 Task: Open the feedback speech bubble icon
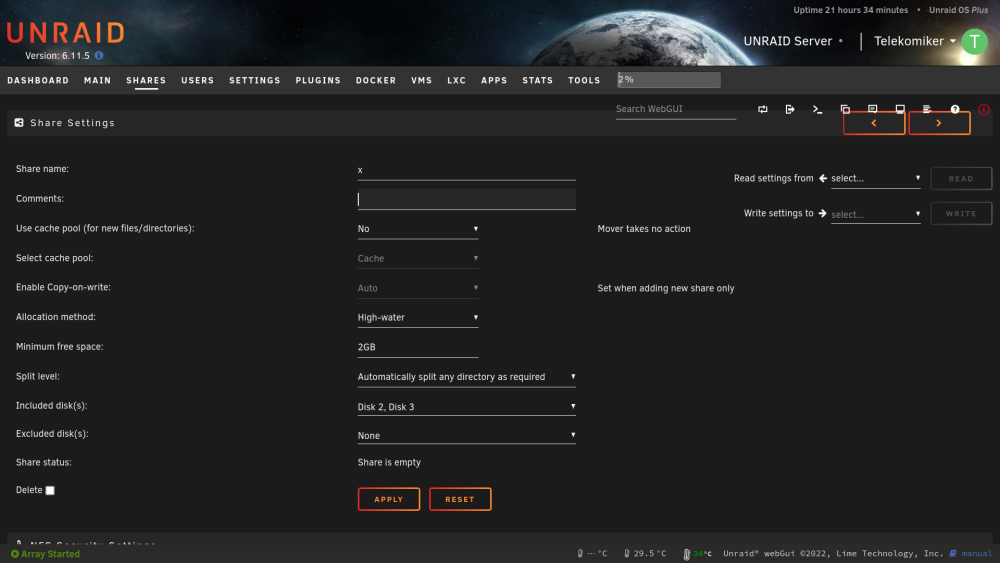point(872,109)
